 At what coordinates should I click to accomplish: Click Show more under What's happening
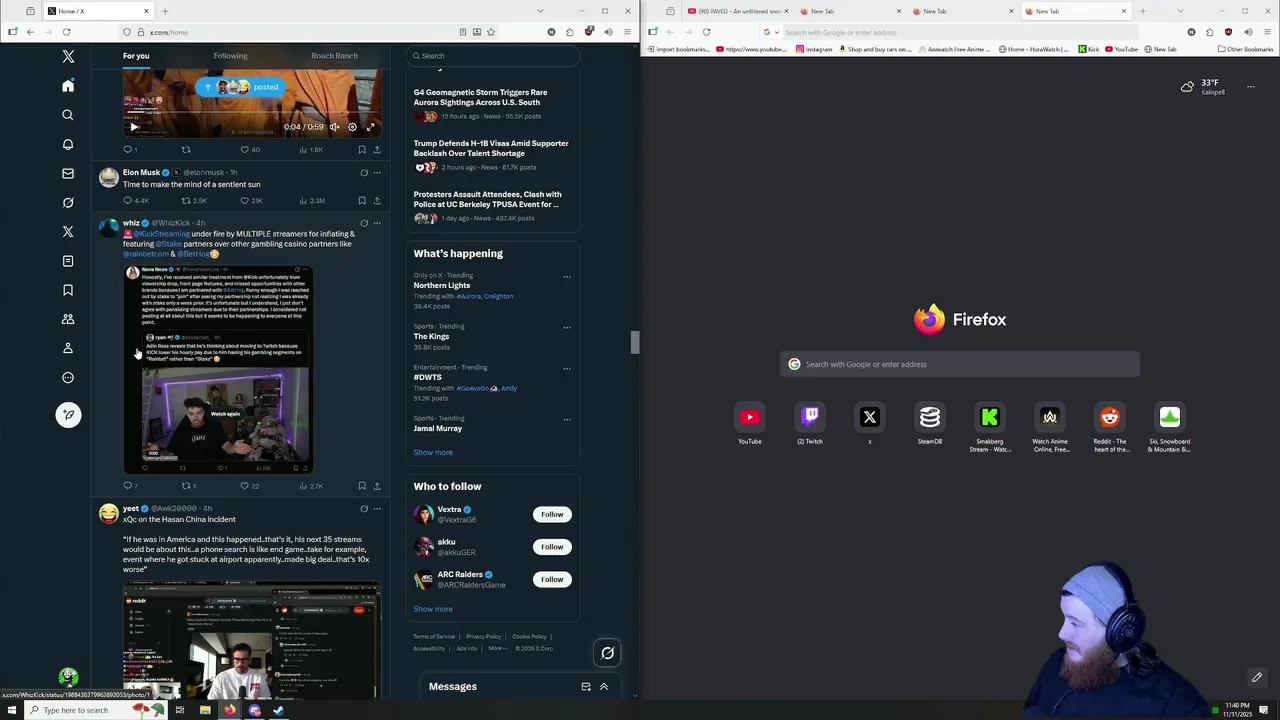433,452
